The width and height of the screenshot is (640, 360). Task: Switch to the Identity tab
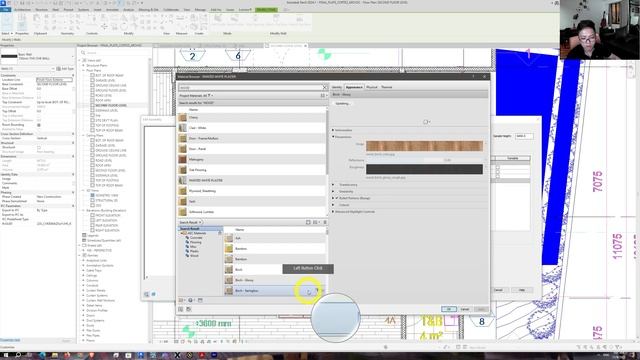(x=336, y=87)
